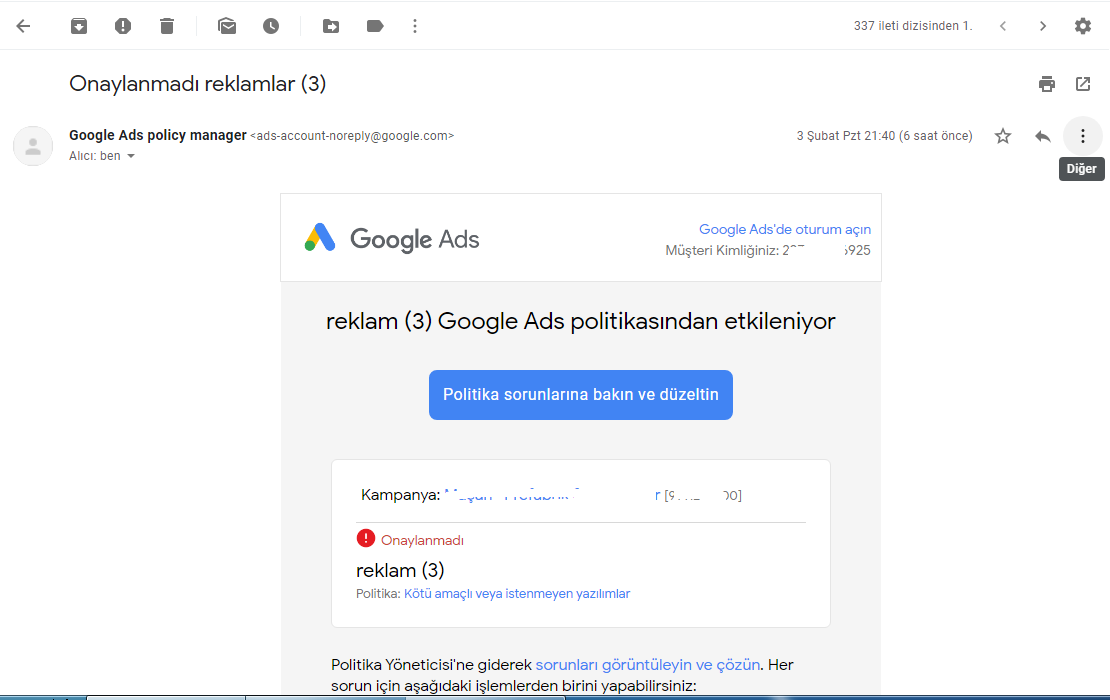Print the whole conversation
The width and height of the screenshot is (1110, 700).
coord(1046,84)
